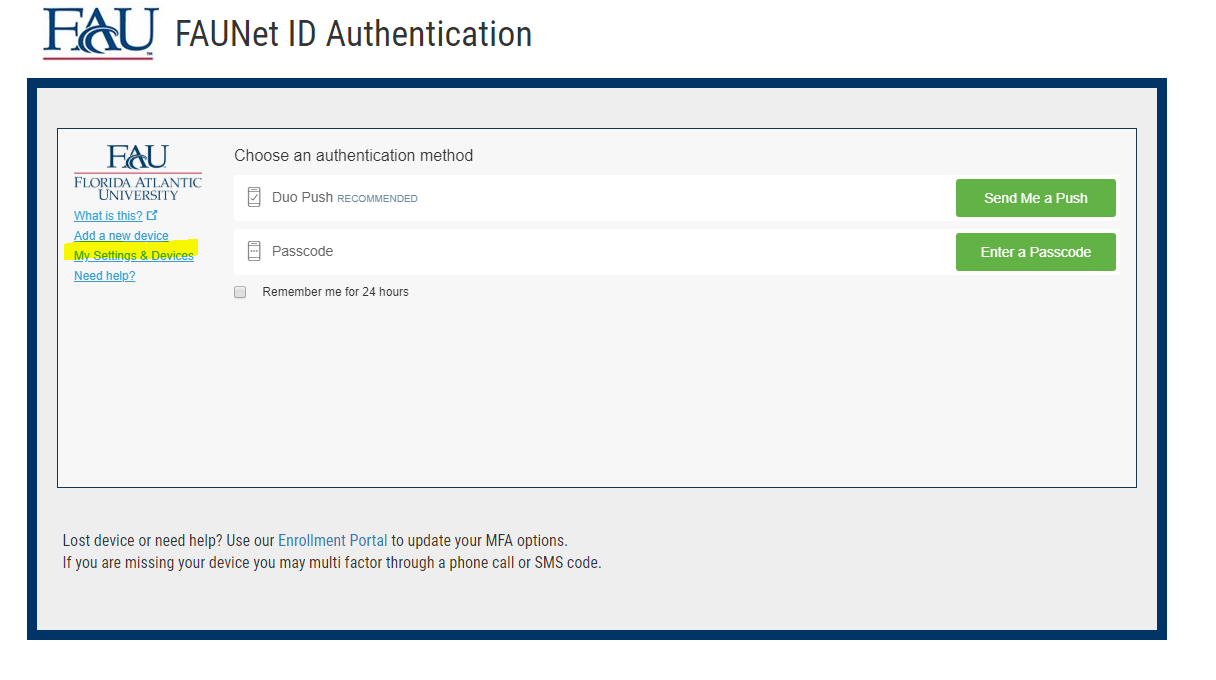Screen dimensions: 1216x680
Task: Open "Add a new device"
Action: point(121,235)
